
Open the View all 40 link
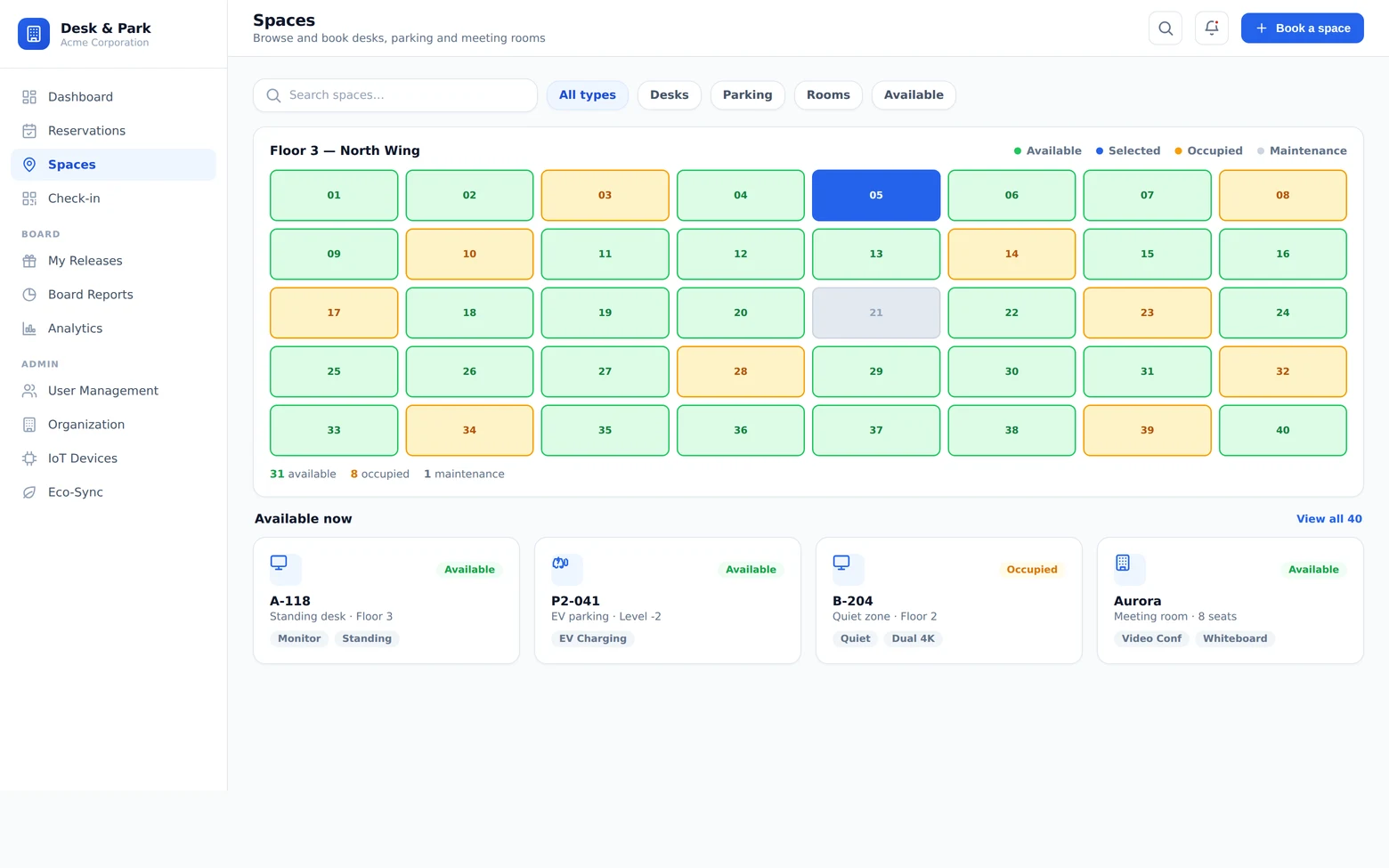(1328, 519)
